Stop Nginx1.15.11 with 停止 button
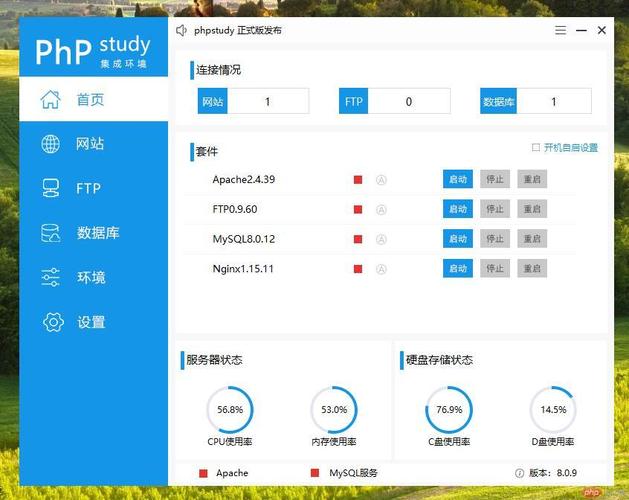 click(495, 268)
